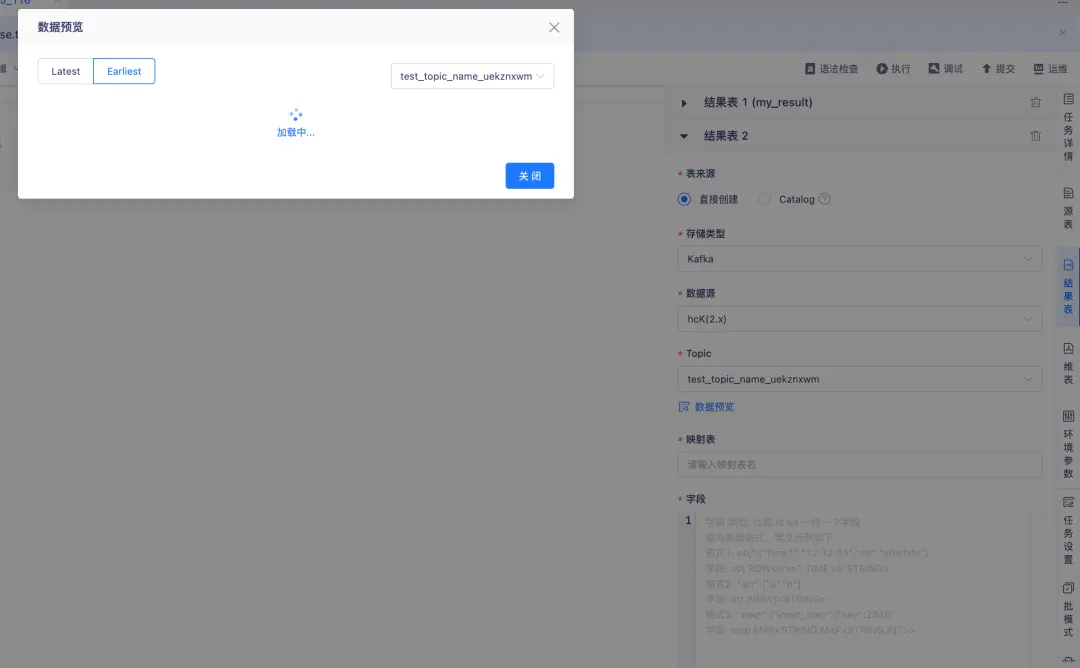Close the preview dialog via 关闭 button
Viewport: 1080px width, 668px height.
528,175
